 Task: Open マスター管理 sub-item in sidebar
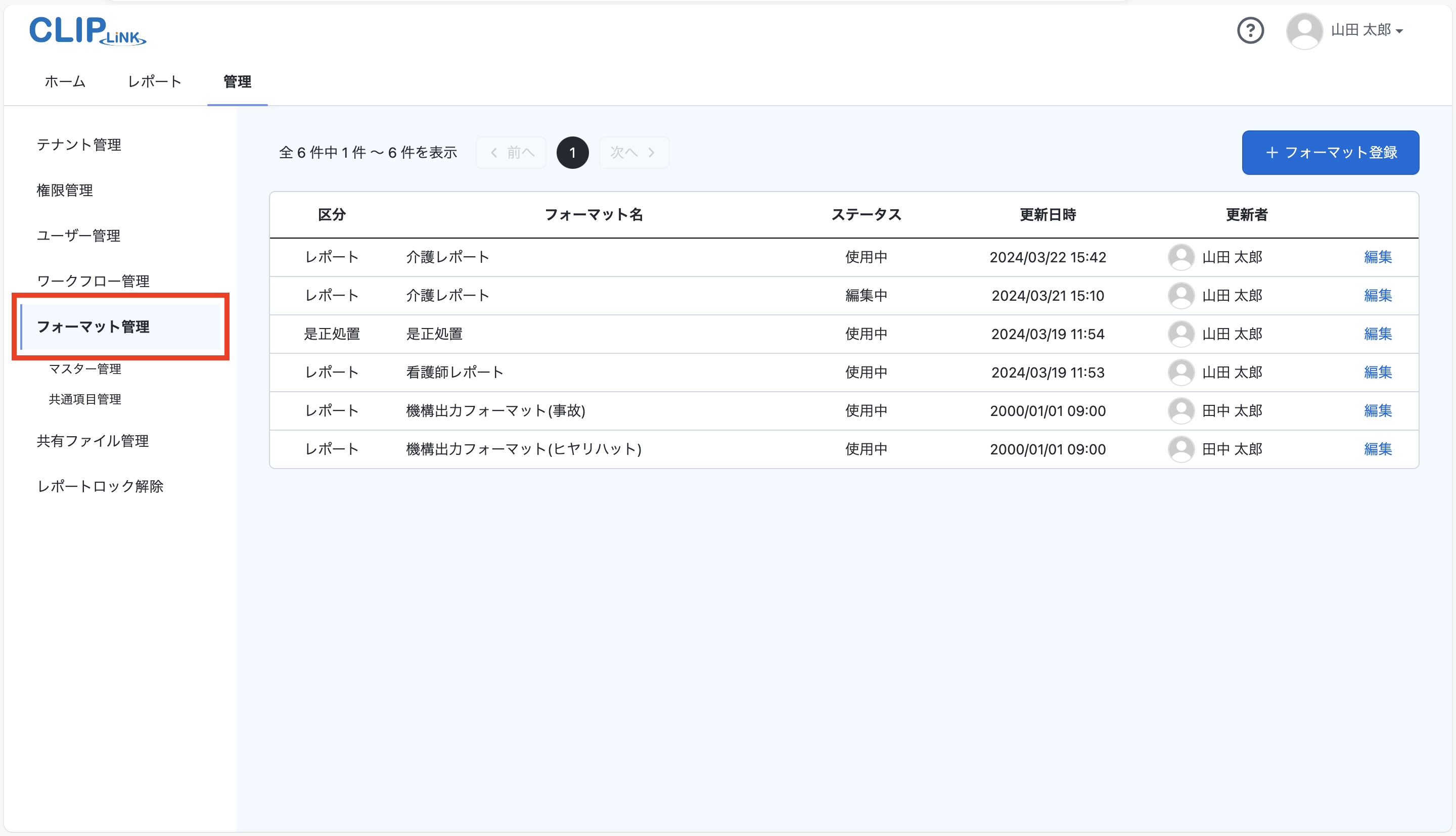[x=85, y=369]
